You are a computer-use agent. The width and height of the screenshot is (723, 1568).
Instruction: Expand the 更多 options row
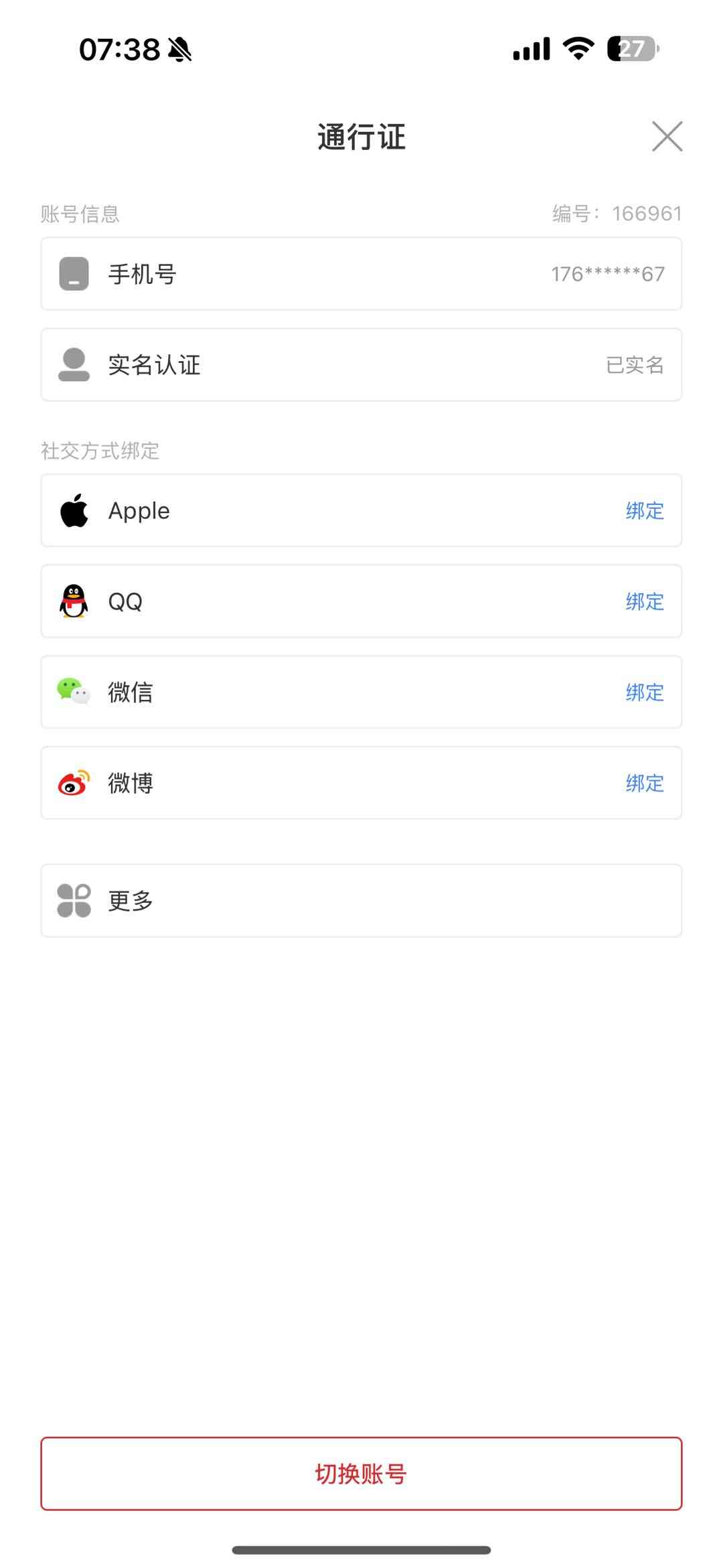click(361, 900)
